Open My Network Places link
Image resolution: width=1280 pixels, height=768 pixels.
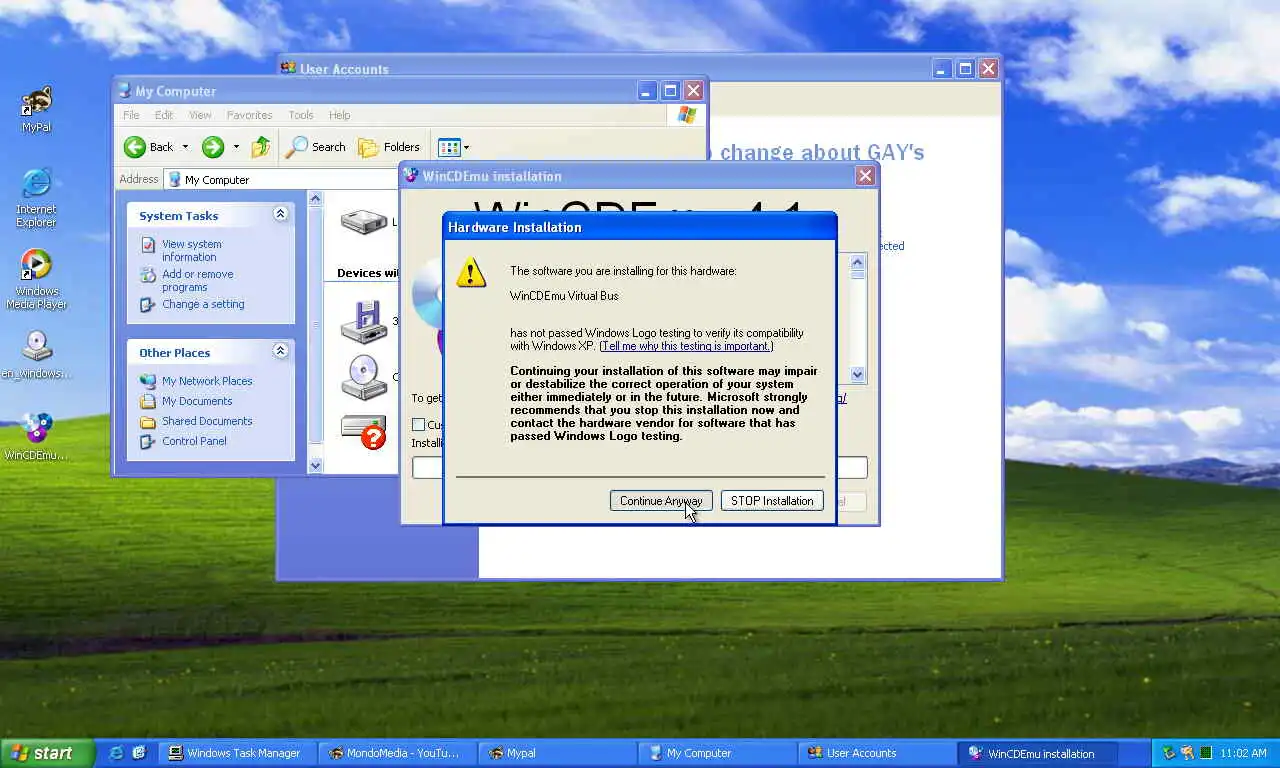(206, 381)
